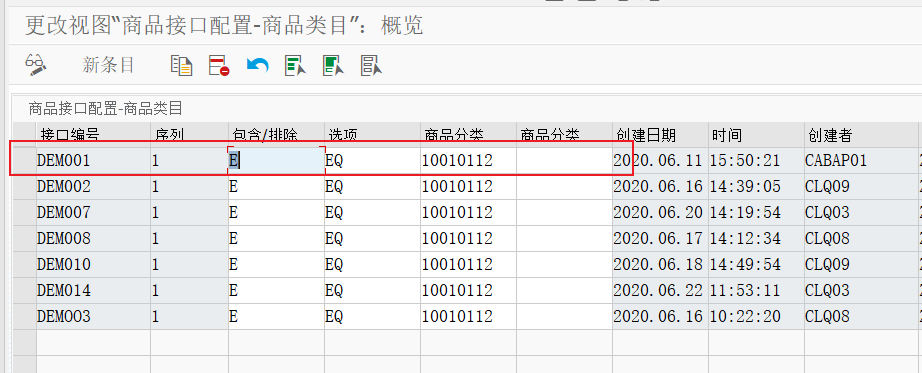The image size is (922, 373).
Task: Click the time cell 11:53:11
Action: [x=756, y=290]
